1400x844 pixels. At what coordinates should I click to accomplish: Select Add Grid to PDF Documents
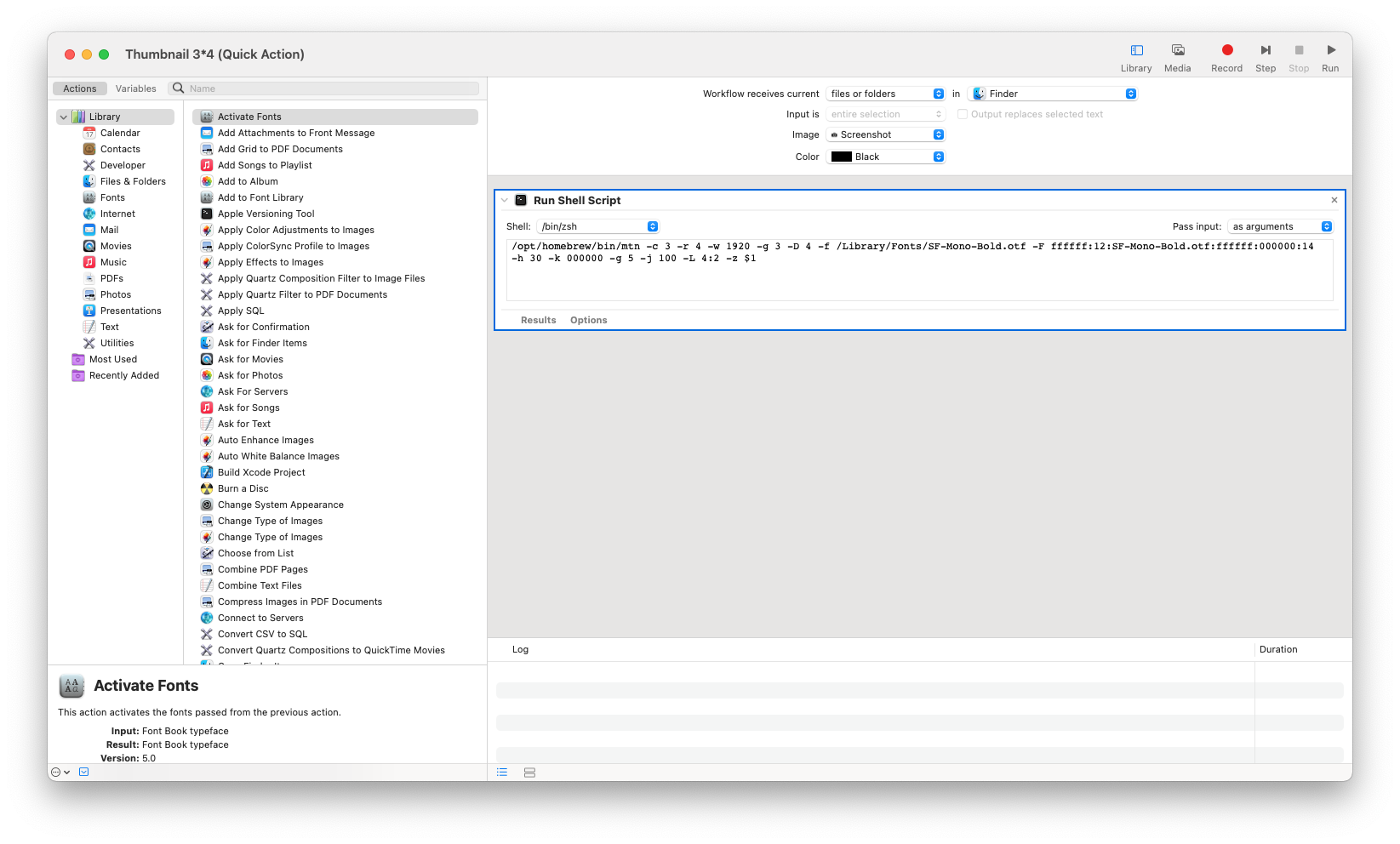pyautogui.click(x=280, y=149)
